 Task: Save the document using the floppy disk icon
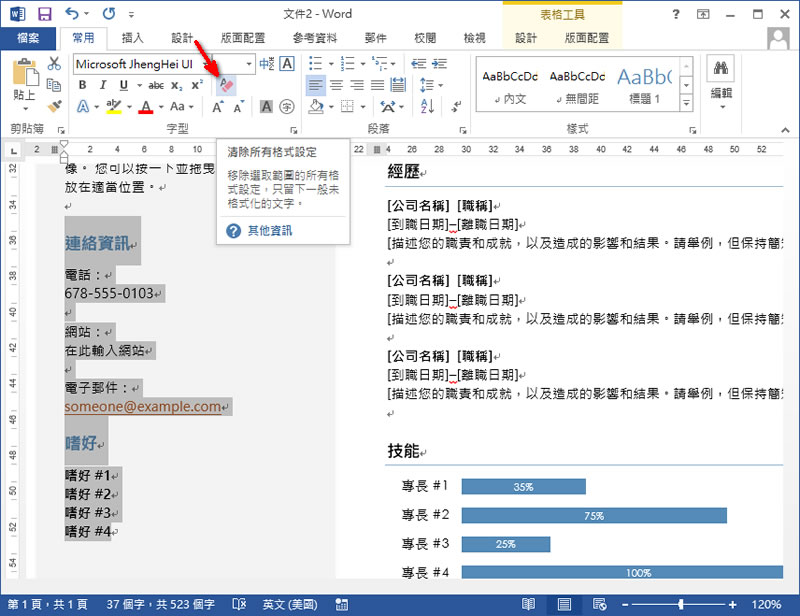(x=45, y=14)
